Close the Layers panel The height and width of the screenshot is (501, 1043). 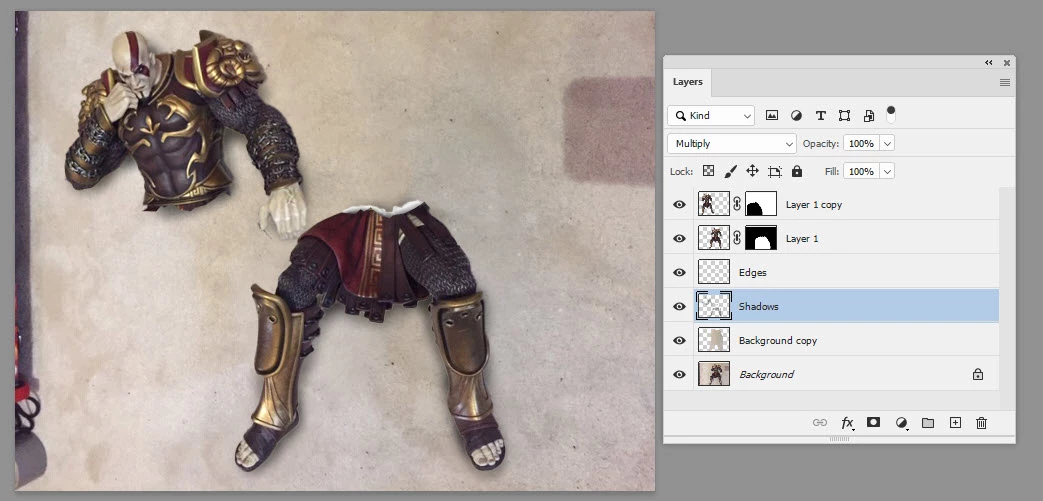click(1007, 63)
